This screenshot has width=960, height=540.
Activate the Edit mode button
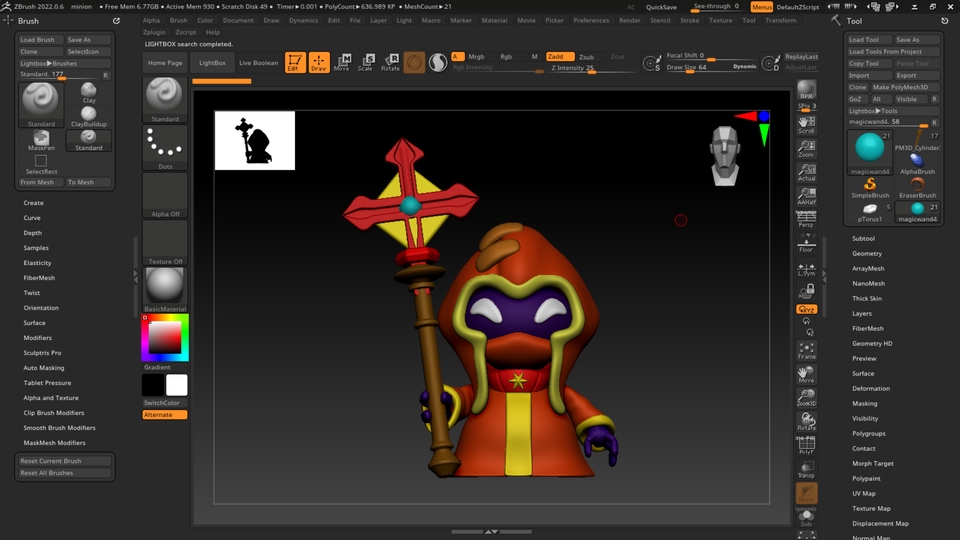pyautogui.click(x=295, y=62)
